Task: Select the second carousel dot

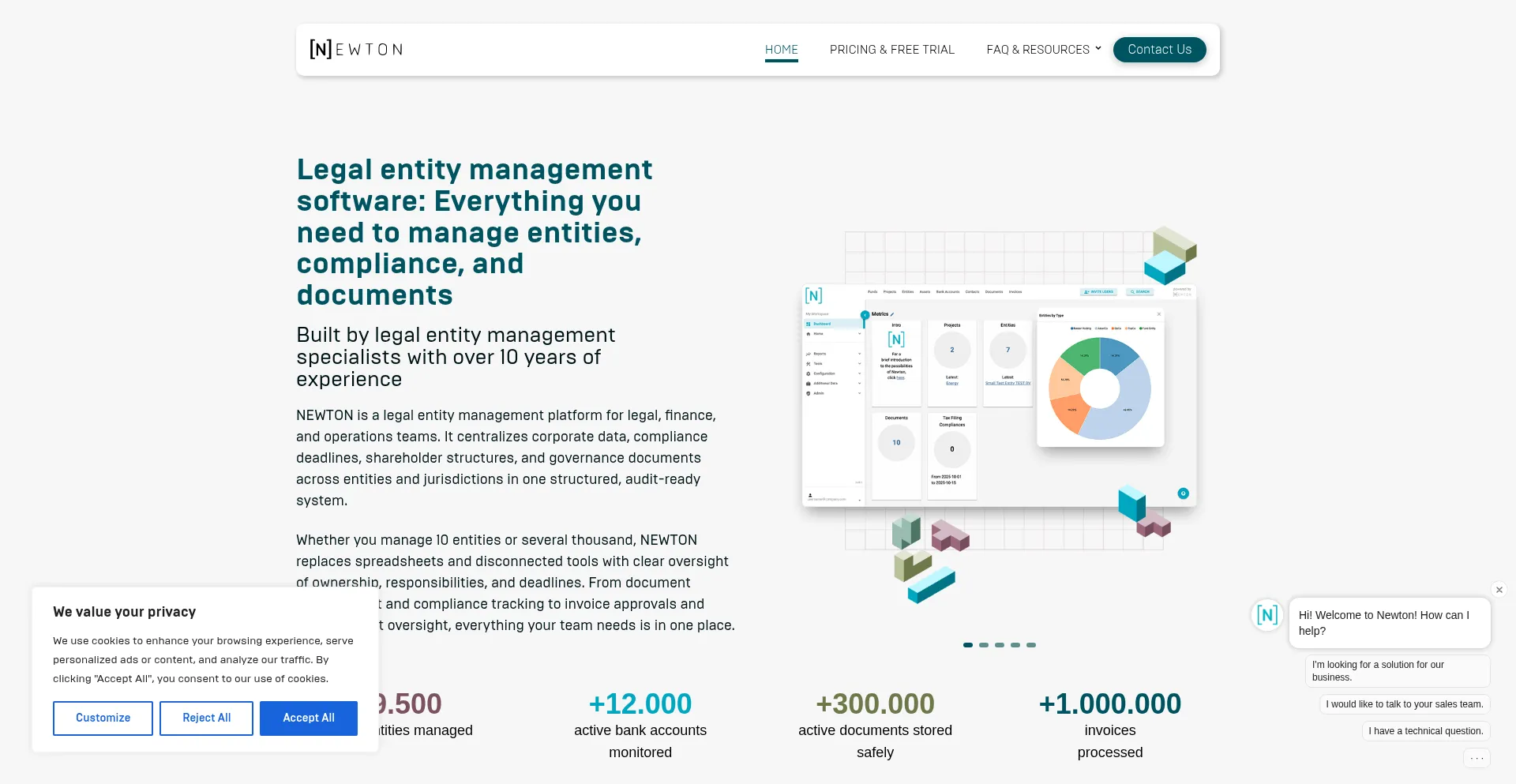Action: click(x=984, y=645)
